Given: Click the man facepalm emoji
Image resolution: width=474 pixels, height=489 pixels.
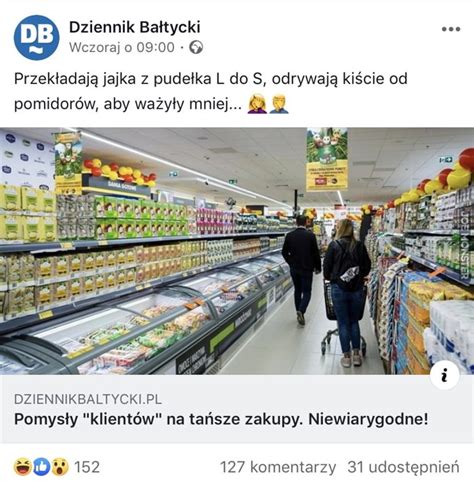Looking at the screenshot, I should [x=279, y=104].
